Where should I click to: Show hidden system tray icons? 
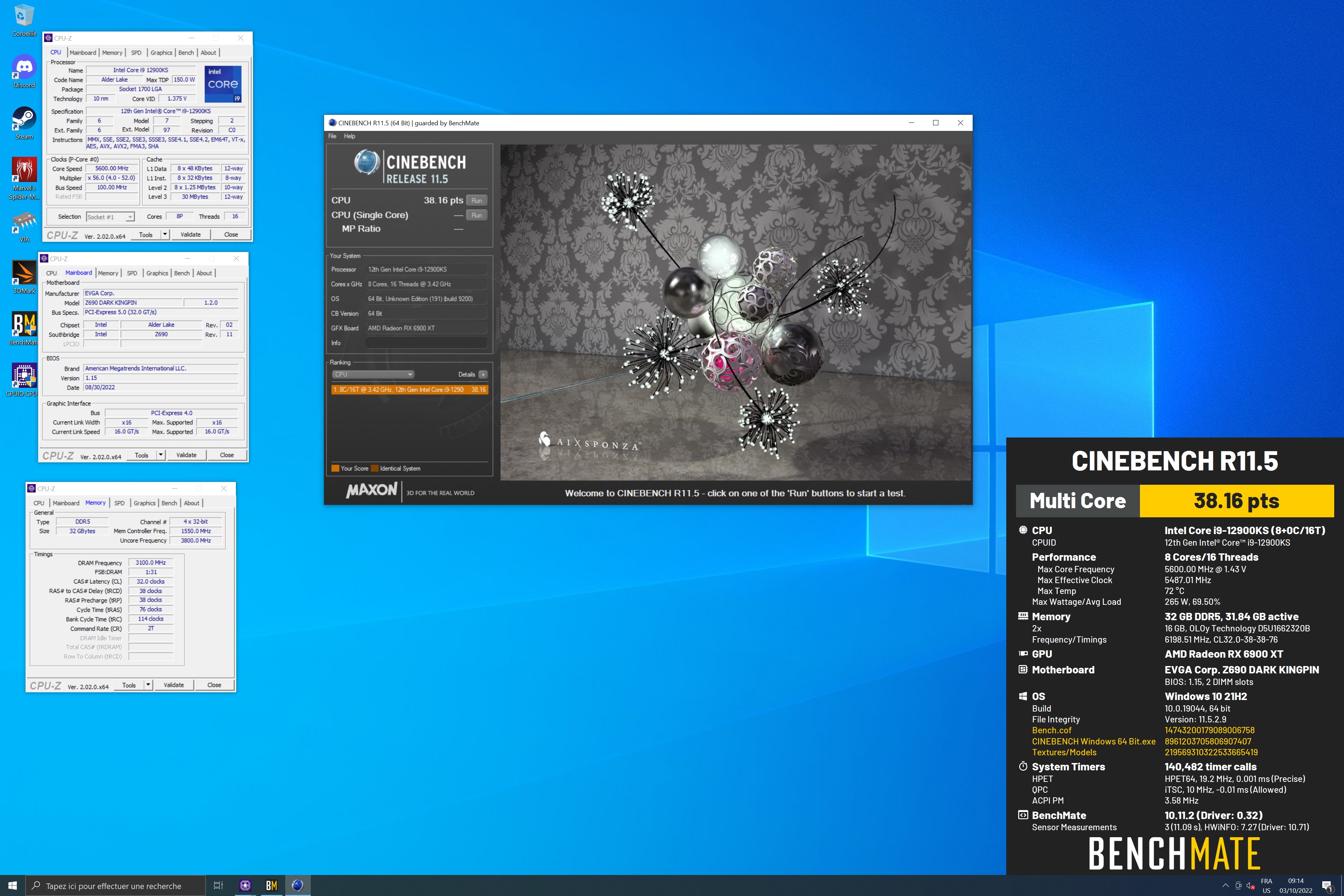(x=1225, y=886)
